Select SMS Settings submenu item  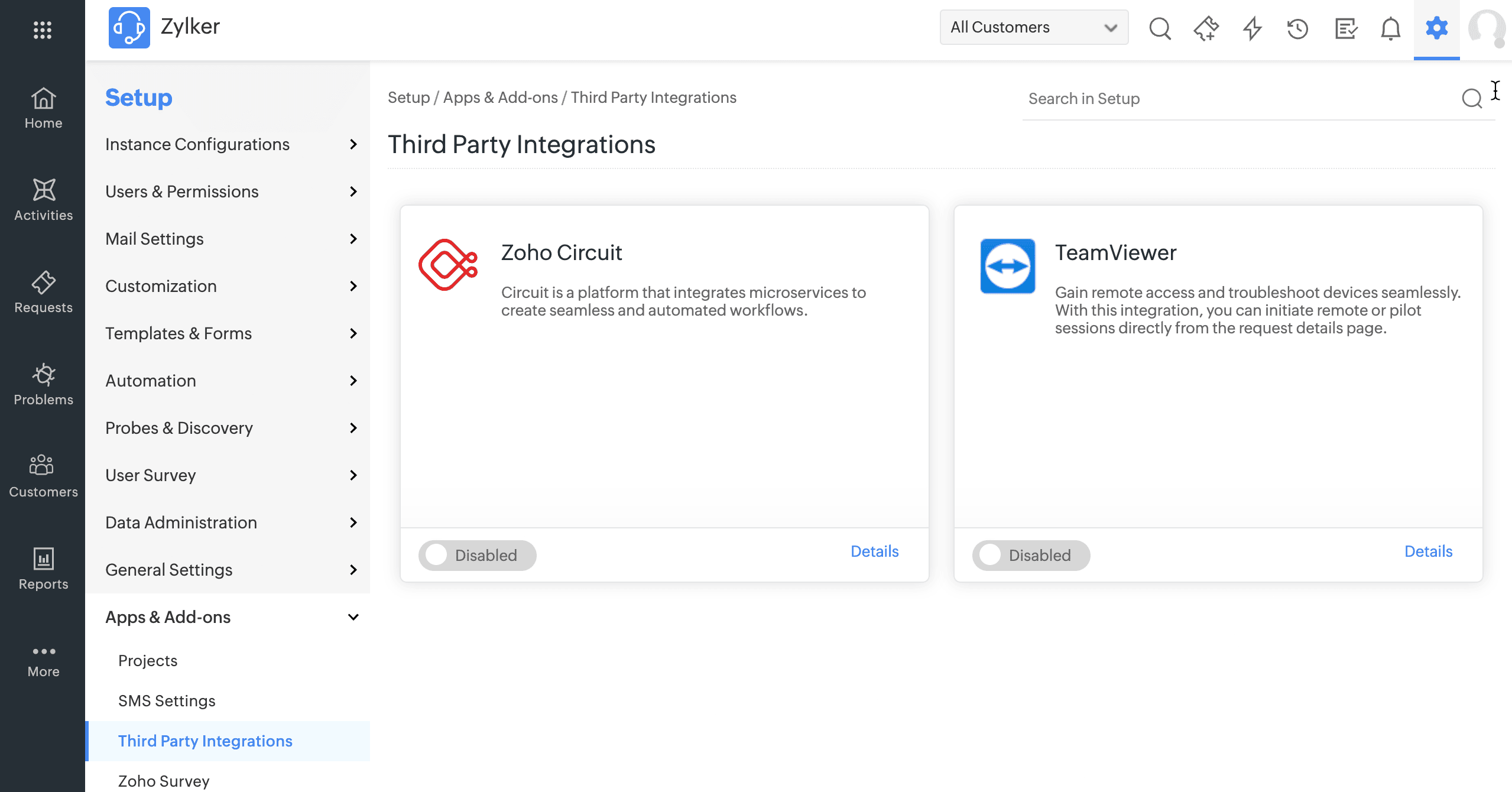click(167, 701)
